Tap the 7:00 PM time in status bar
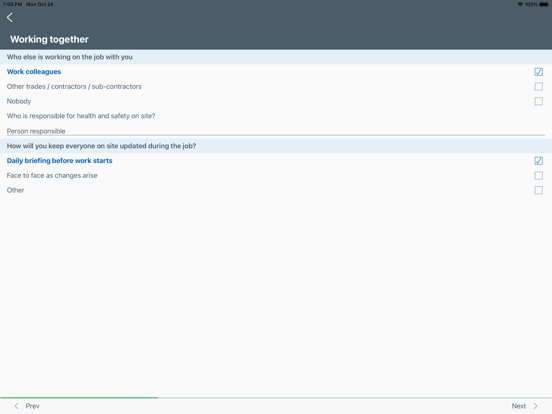Viewport: 552px width, 414px height. pyautogui.click(x=12, y=4)
